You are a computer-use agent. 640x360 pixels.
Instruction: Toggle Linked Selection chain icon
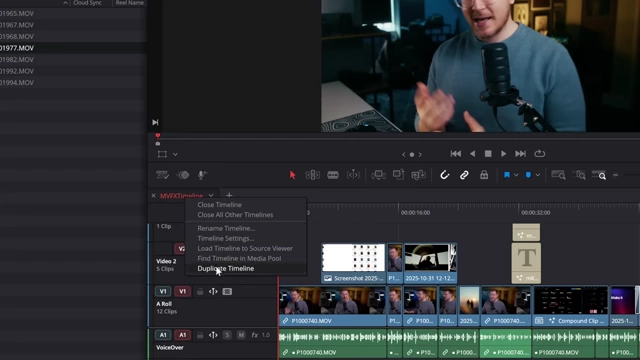point(464,175)
